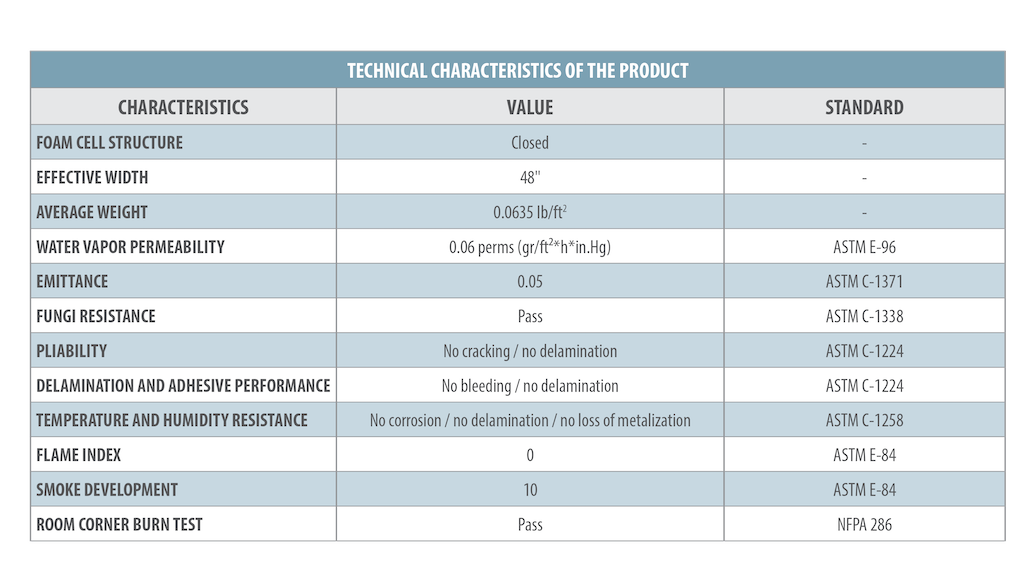Select the ASTM C-1258 standard cell
This screenshot has height=585, width=1024.
pos(864,420)
